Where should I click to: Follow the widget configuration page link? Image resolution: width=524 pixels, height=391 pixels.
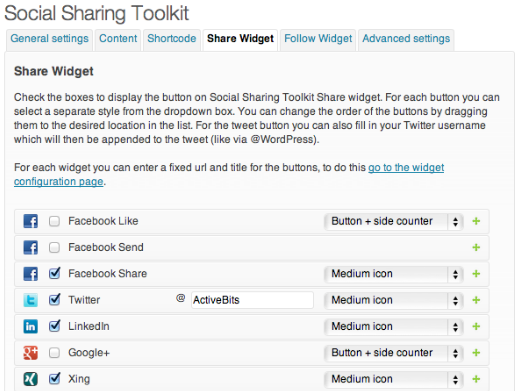(x=229, y=174)
